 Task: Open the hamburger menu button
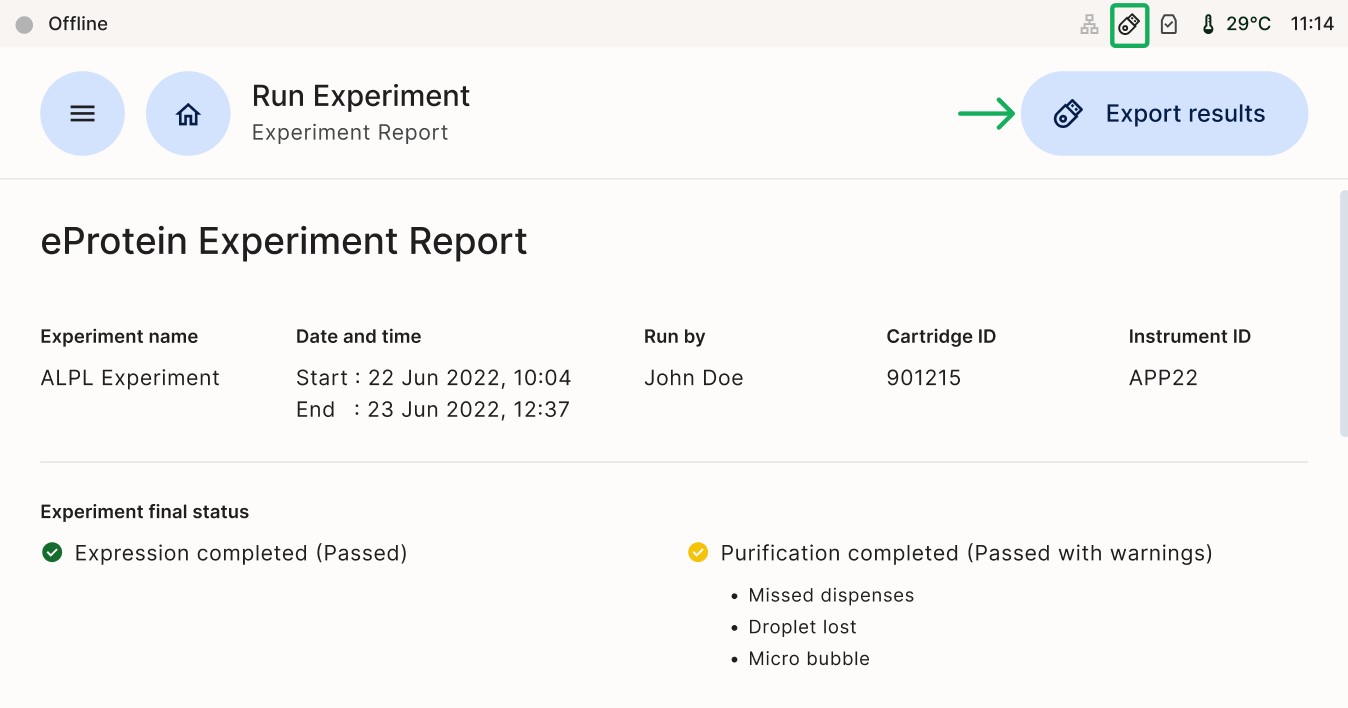[83, 114]
